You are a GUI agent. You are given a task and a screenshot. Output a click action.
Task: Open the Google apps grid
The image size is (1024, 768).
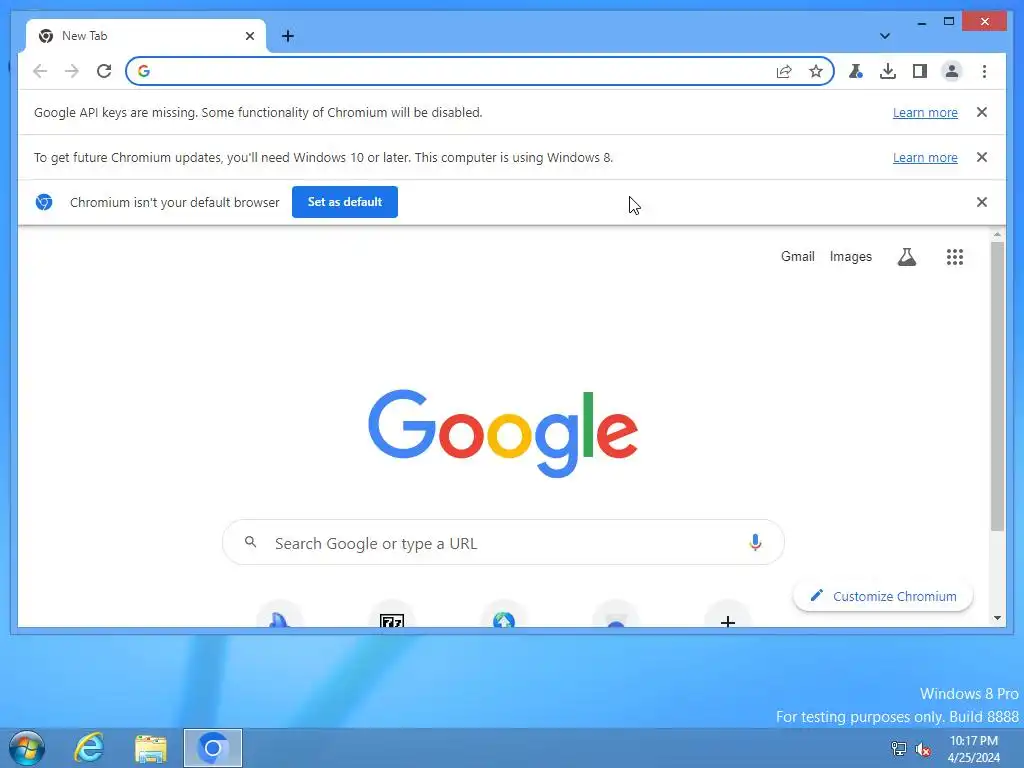[955, 257]
